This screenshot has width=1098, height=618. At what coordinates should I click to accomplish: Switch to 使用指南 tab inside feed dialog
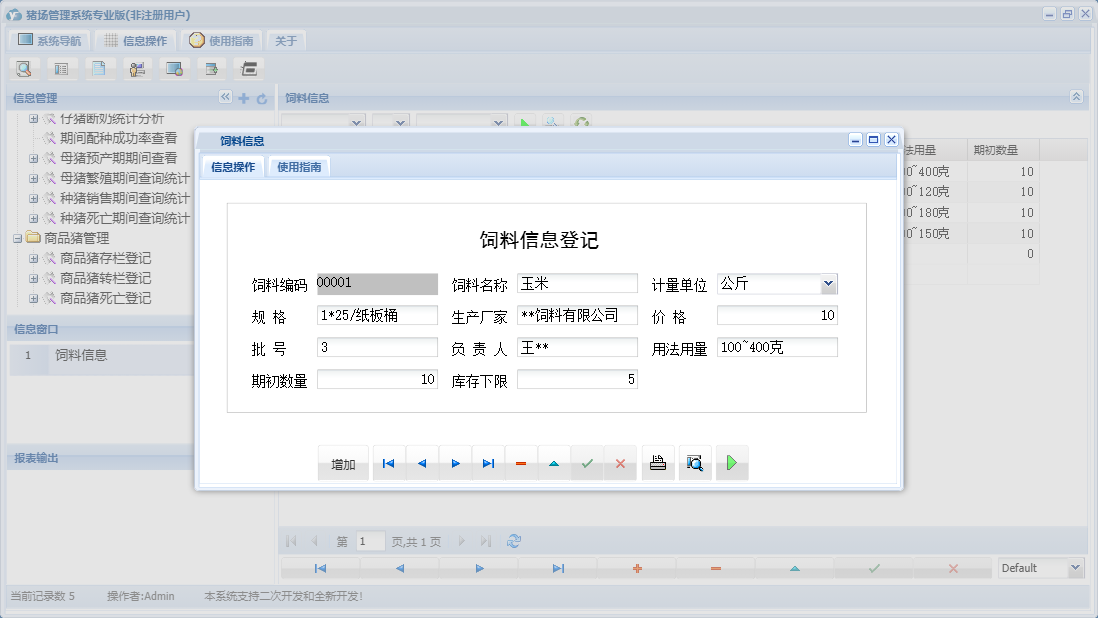point(299,167)
